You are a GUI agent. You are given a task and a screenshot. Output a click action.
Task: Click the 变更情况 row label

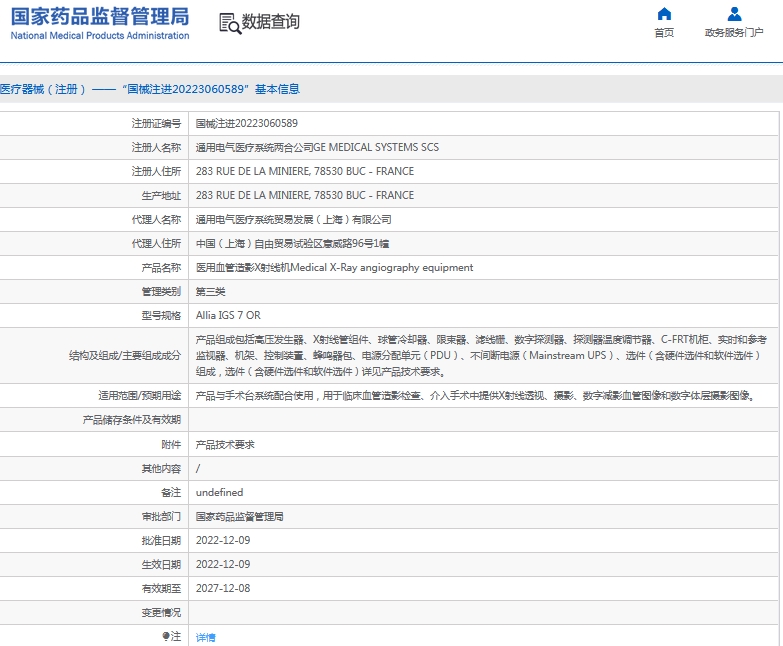161,612
